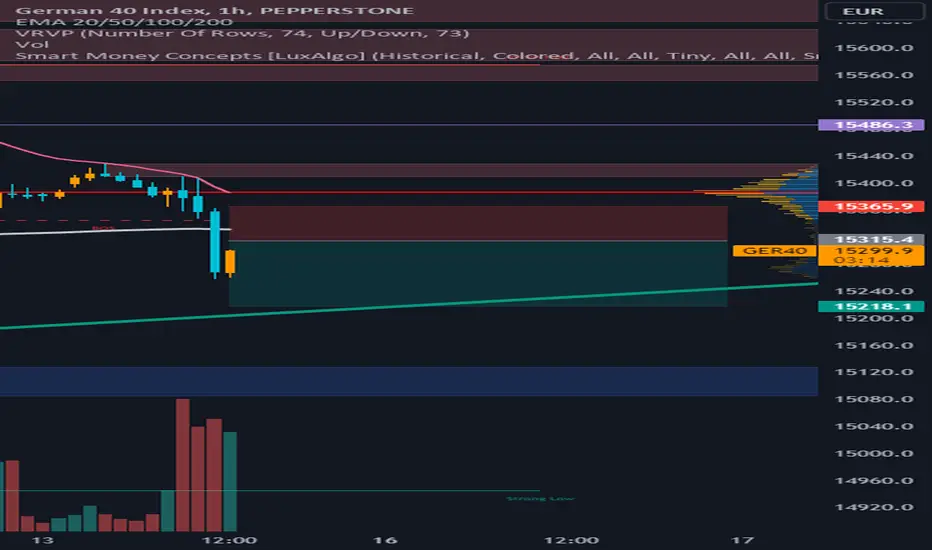
Task: Click the orange 15299.9 current price label
Action: coord(871,255)
